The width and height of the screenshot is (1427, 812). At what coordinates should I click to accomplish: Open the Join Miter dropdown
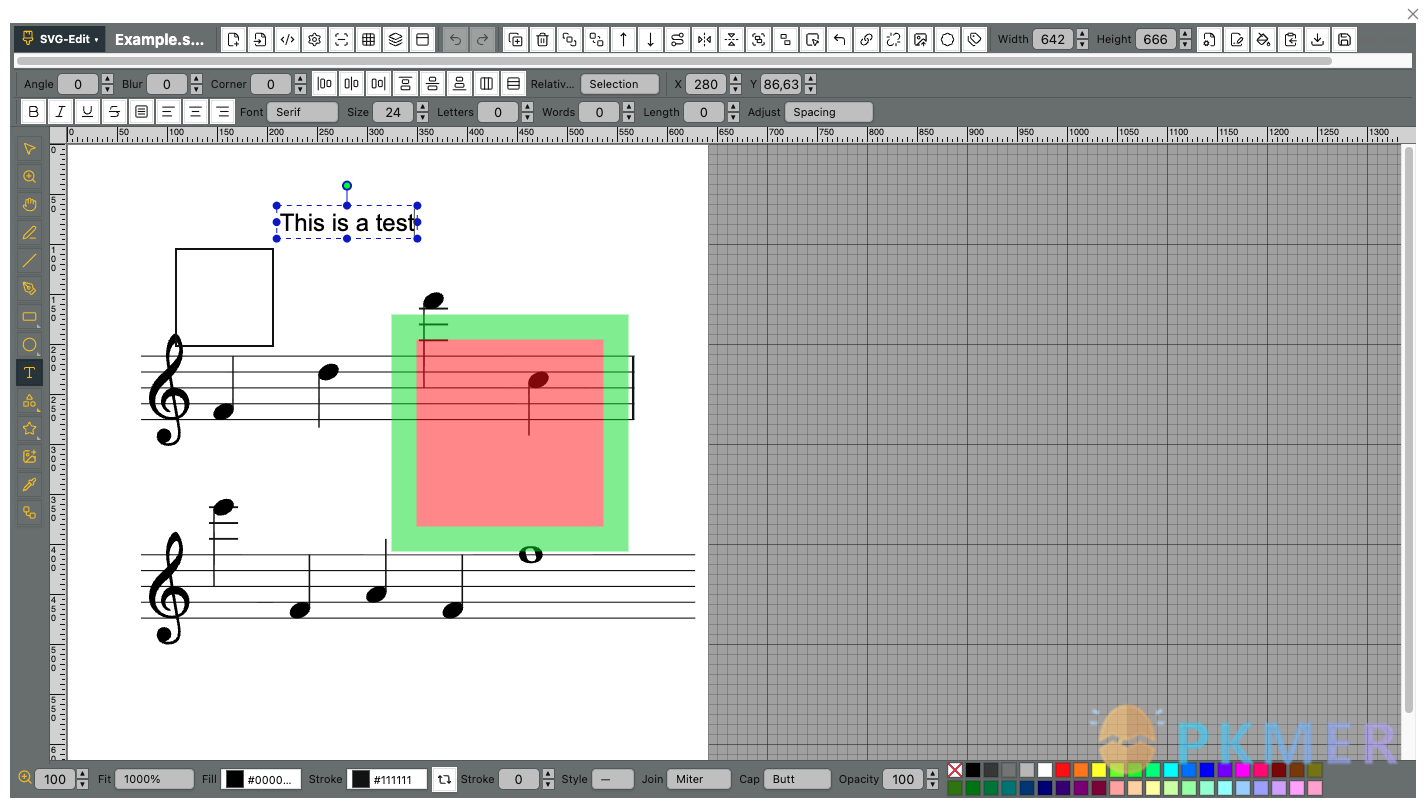coord(699,779)
